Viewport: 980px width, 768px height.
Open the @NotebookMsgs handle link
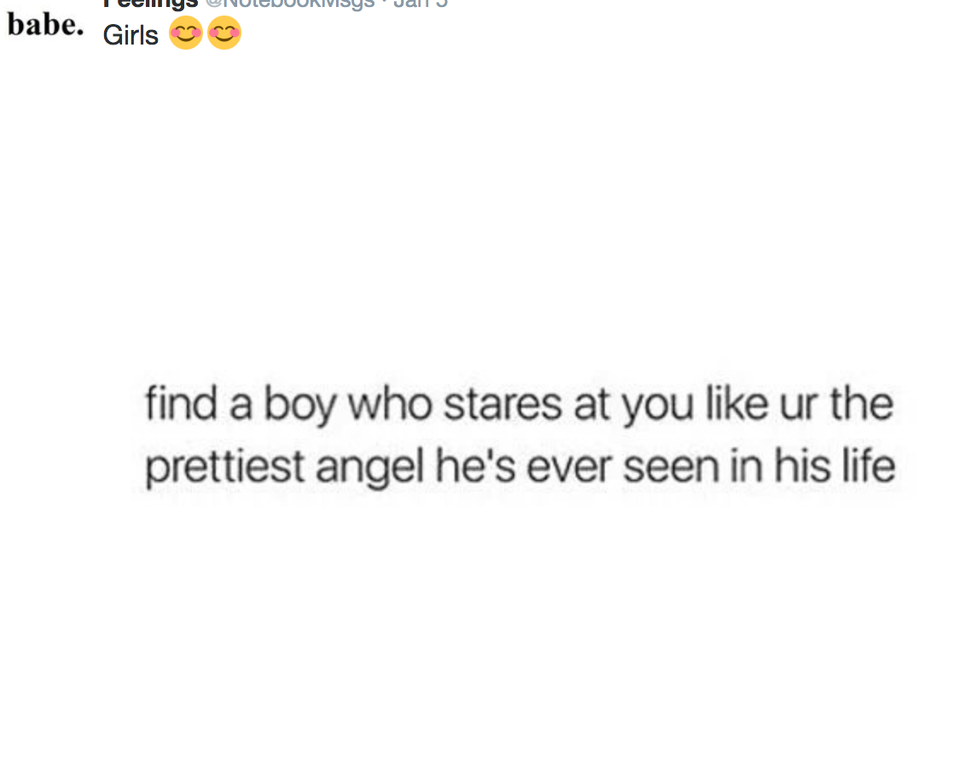click(290, 4)
